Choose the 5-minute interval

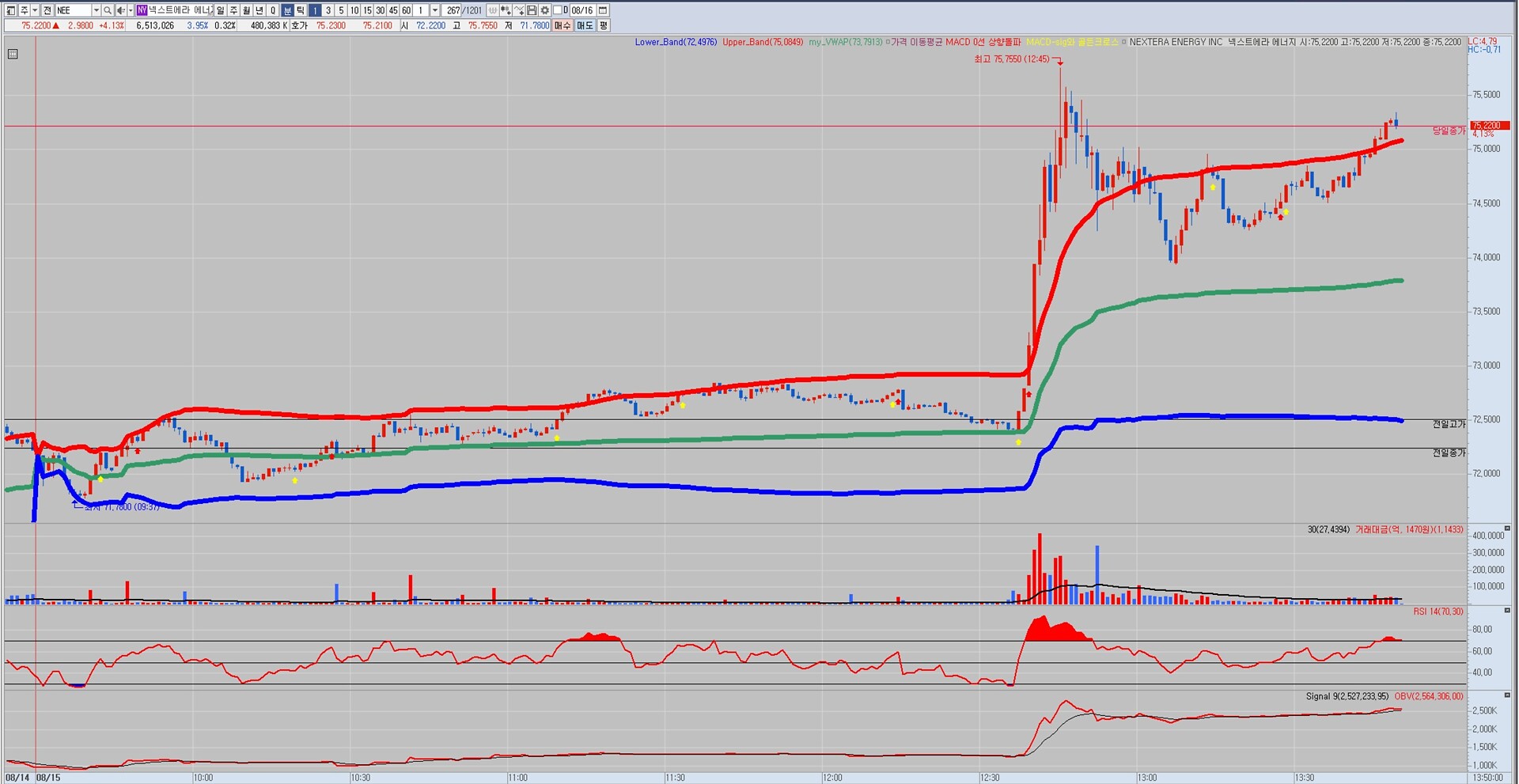pos(341,10)
